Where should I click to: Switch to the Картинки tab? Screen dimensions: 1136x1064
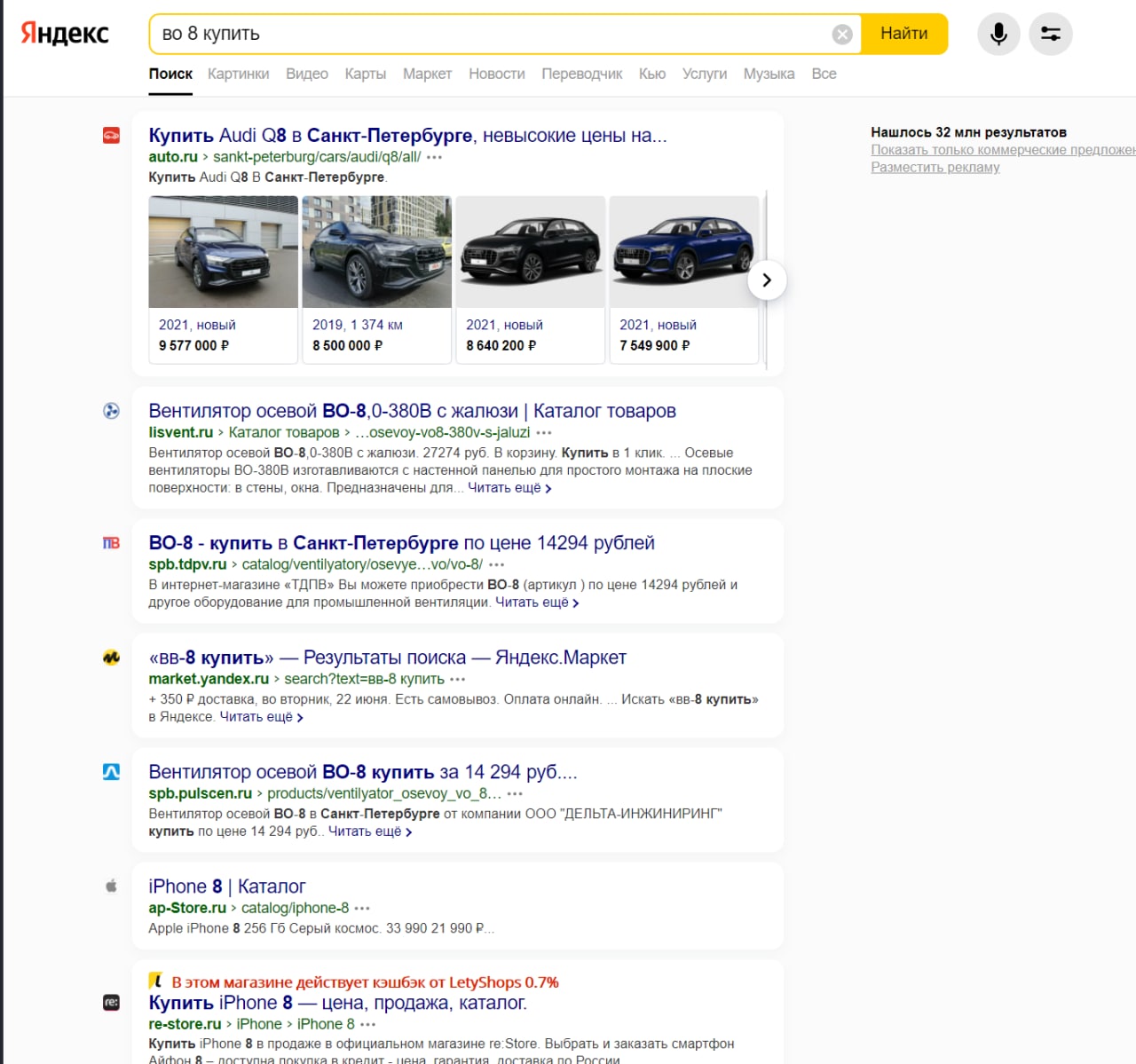pos(239,74)
